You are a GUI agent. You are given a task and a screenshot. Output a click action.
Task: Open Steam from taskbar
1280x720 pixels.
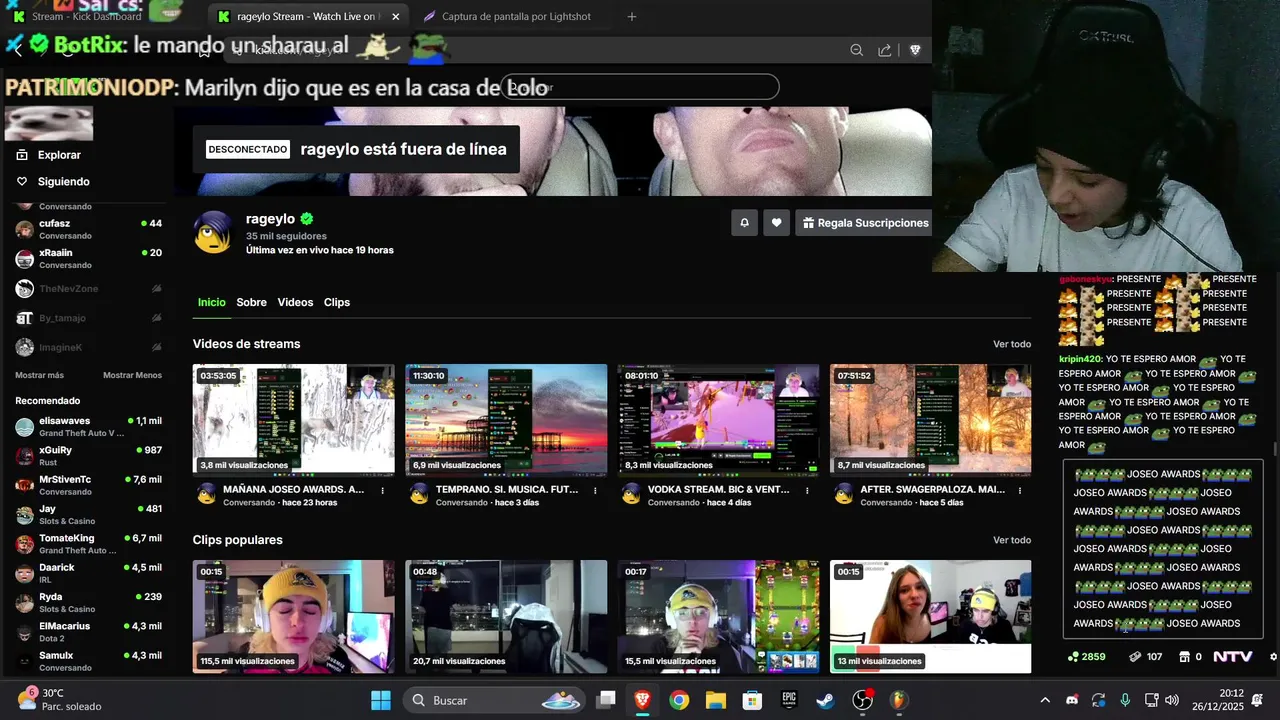[x=825, y=700]
